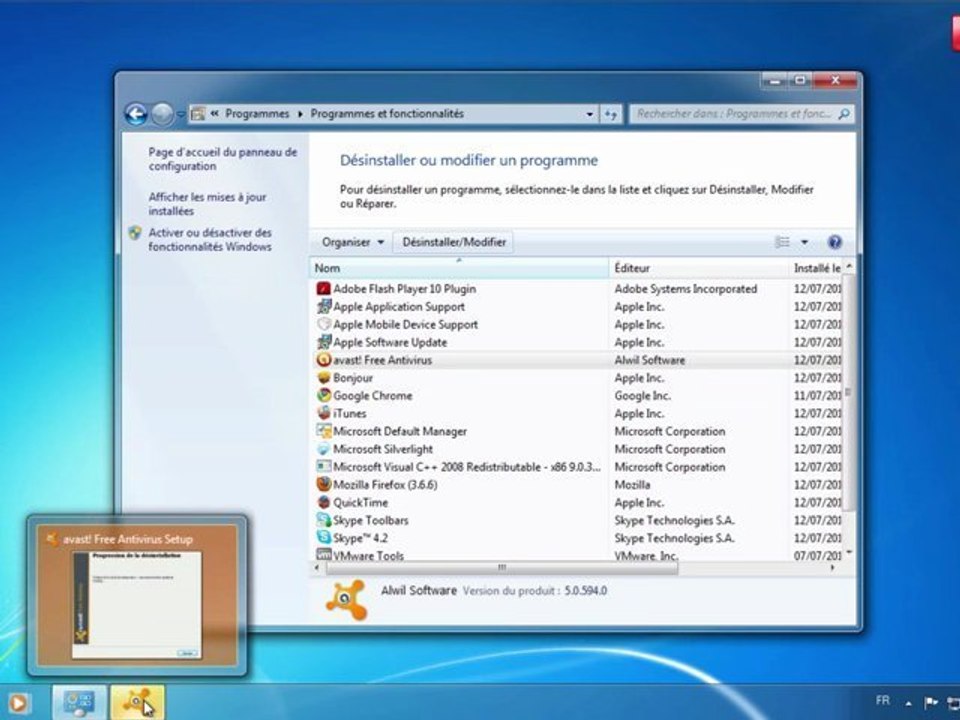Screen dimensions: 960x720
Task: Open the Organiser dropdown menu
Action: point(353,242)
